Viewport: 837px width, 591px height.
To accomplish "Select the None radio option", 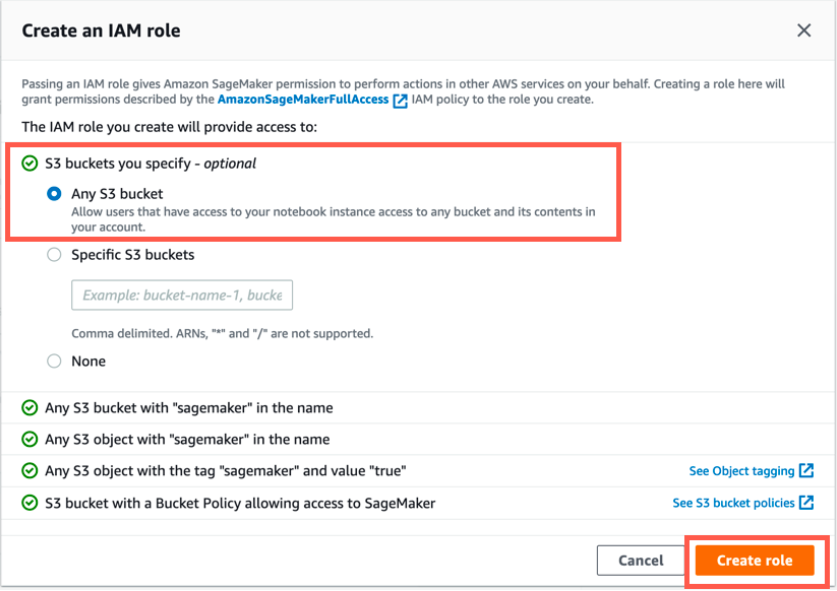I will coord(54,361).
